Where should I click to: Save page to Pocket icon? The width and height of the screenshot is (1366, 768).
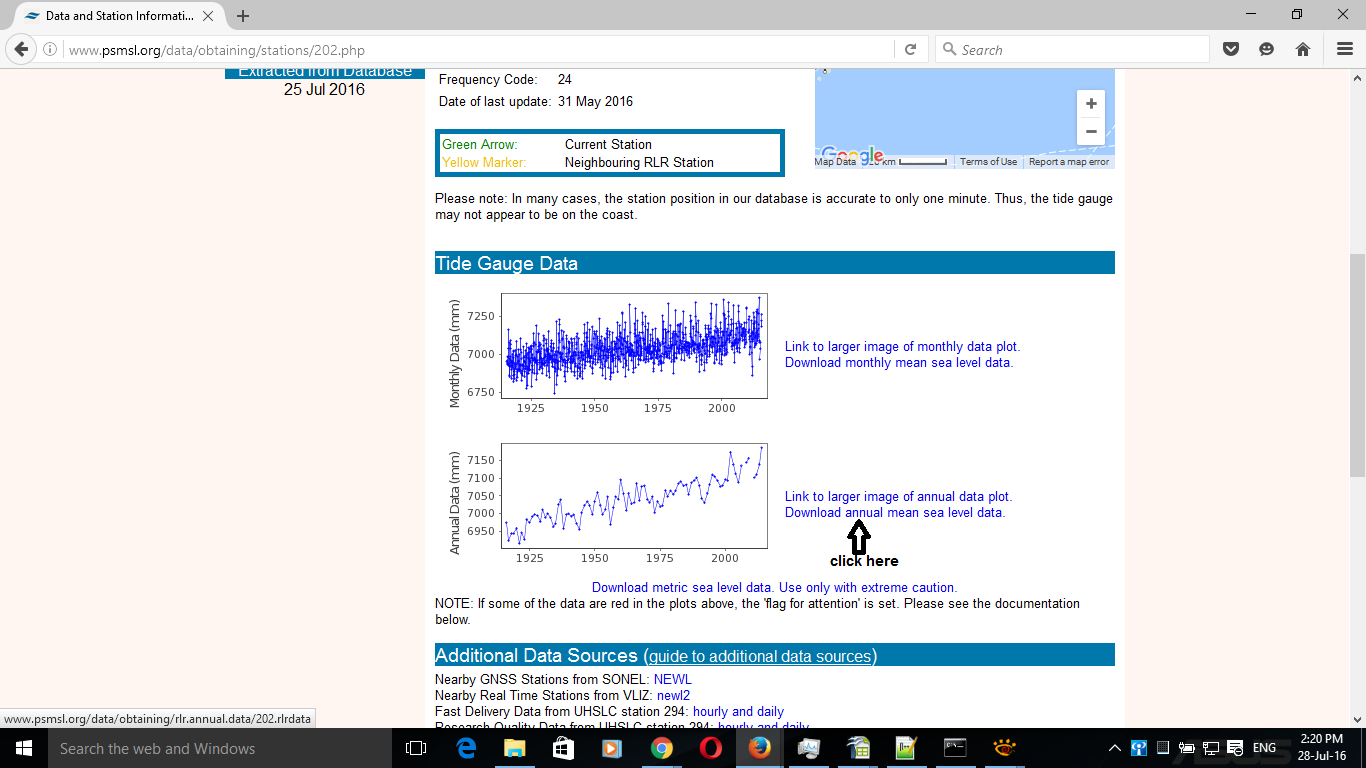[1231, 50]
